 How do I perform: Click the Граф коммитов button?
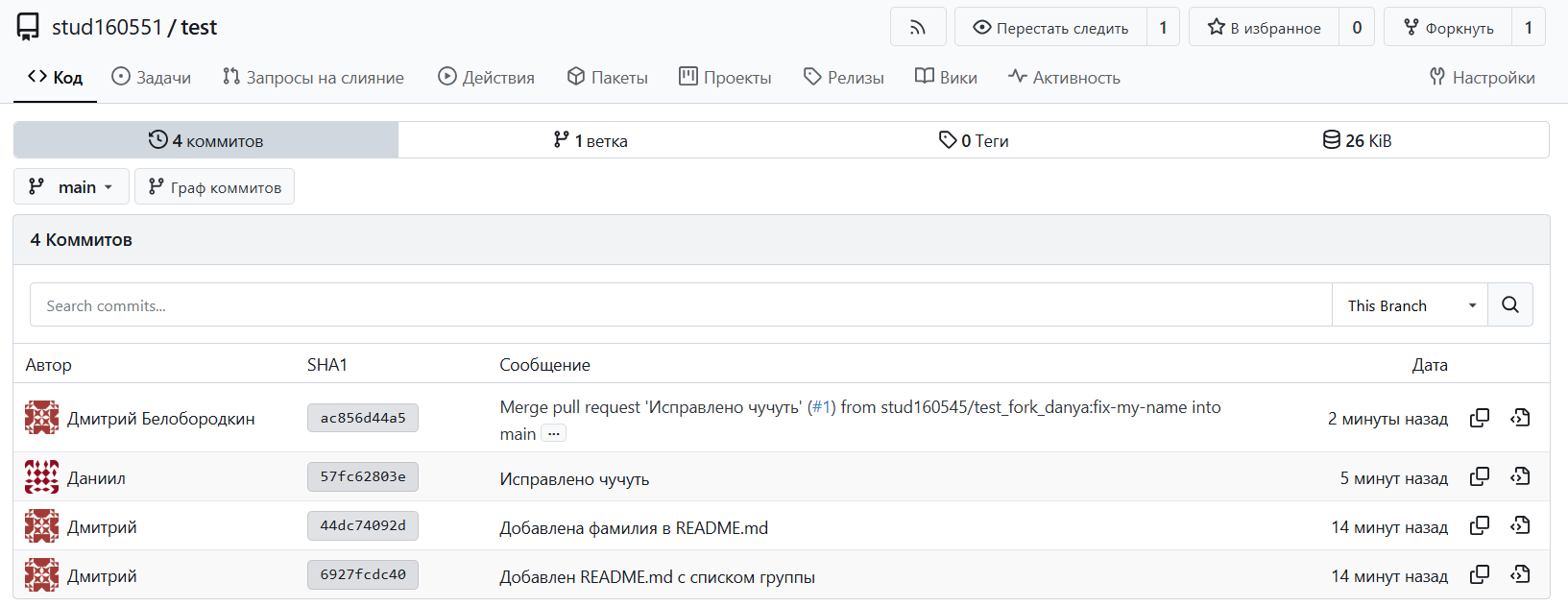215,187
